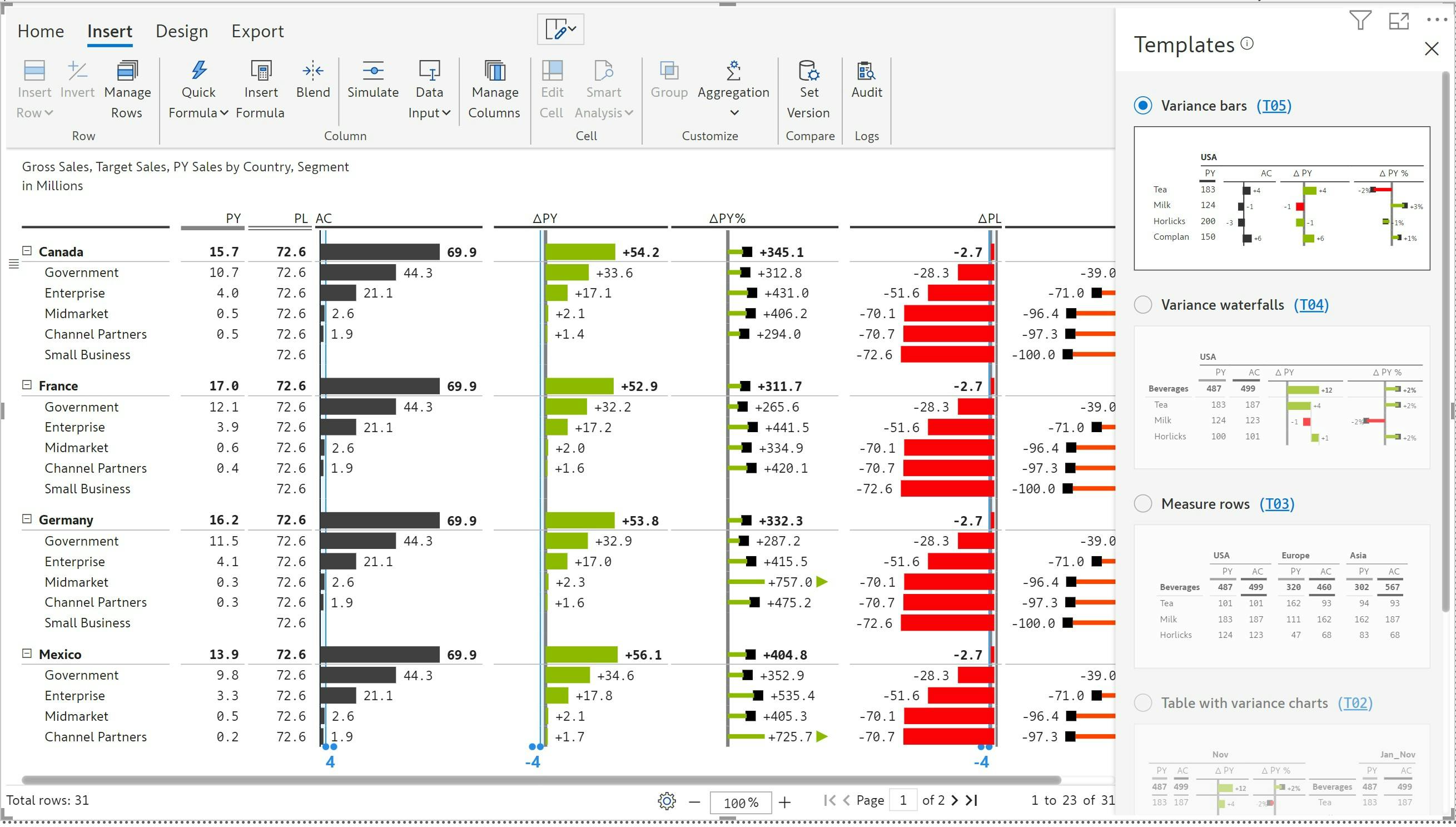Open the Audit logs

[x=866, y=71]
